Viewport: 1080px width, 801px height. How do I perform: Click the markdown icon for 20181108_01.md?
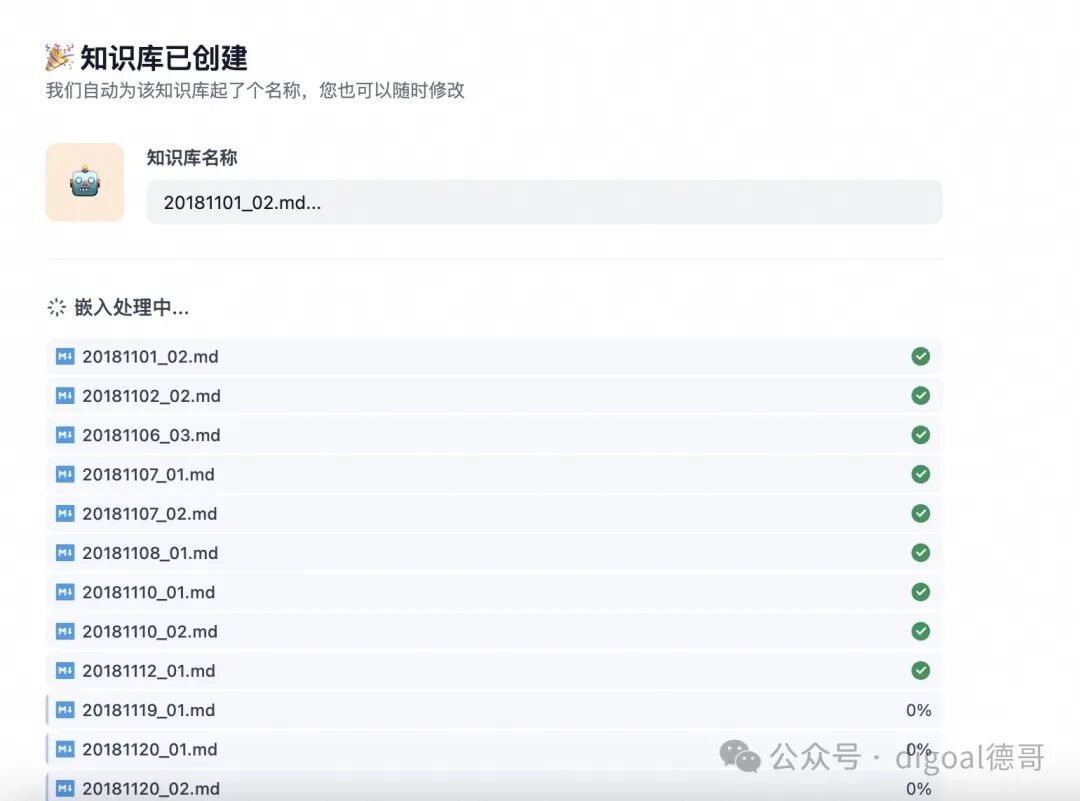[x=65, y=552]
